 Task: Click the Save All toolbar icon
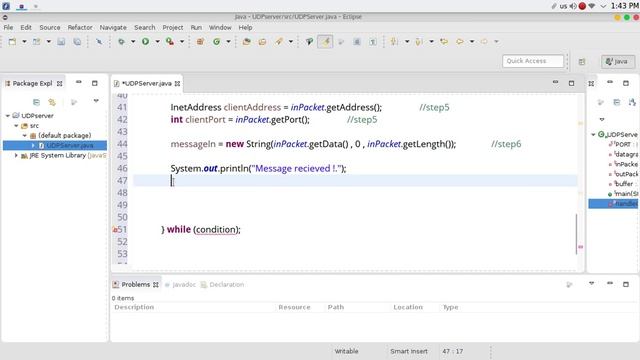[77, 42]
